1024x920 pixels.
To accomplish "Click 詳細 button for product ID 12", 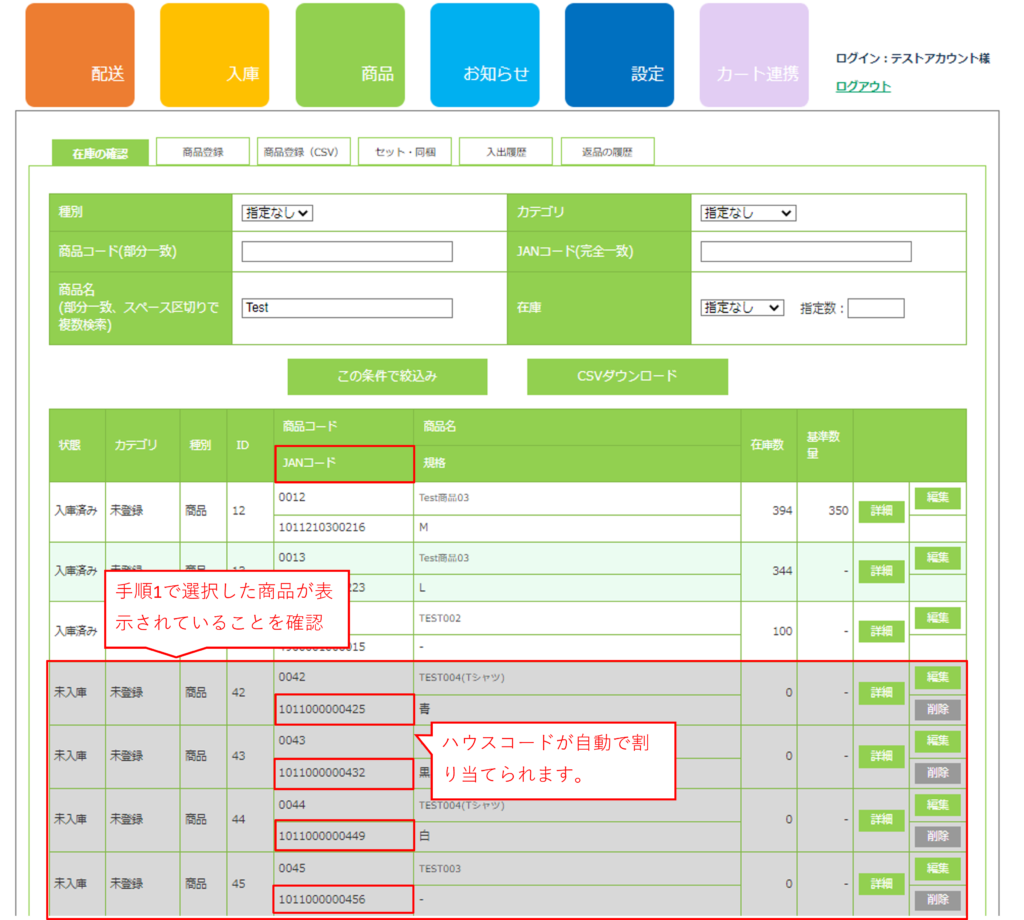I will (x=881, y=511).
